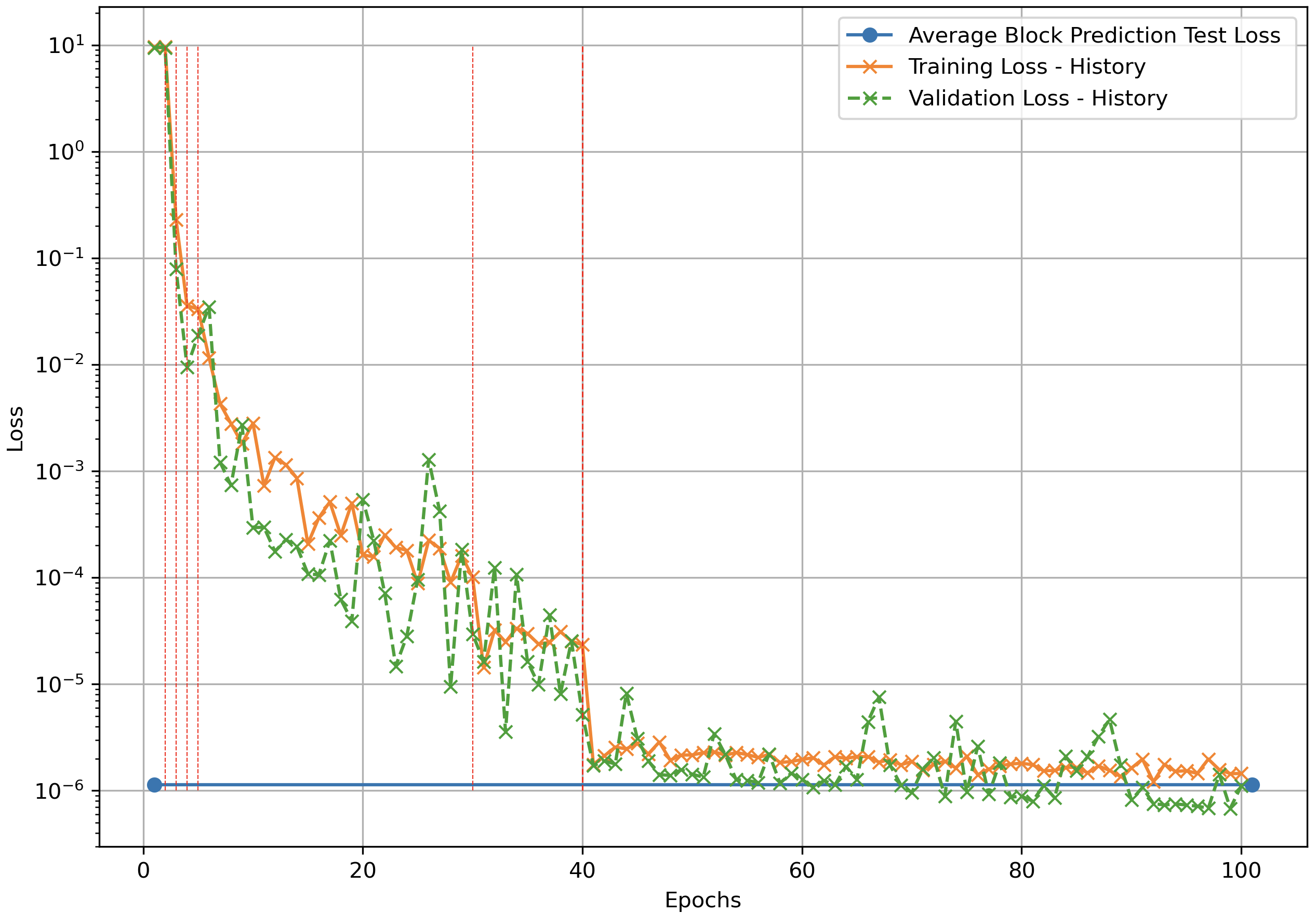
Task: Click the green validation spike near epoch 26
Action: tap(429, 461)
